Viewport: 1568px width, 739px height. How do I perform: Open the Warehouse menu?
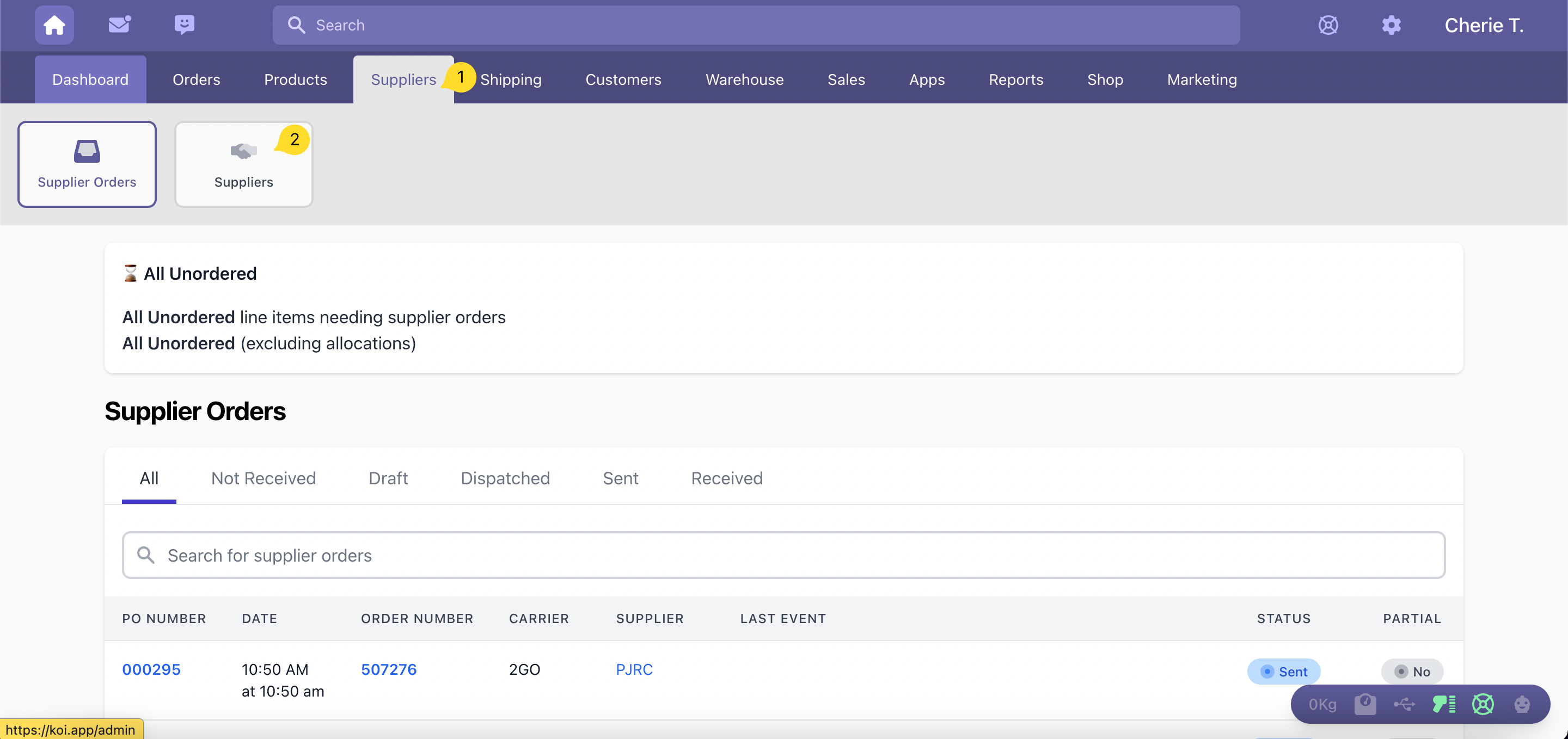(x=744, y=79)
